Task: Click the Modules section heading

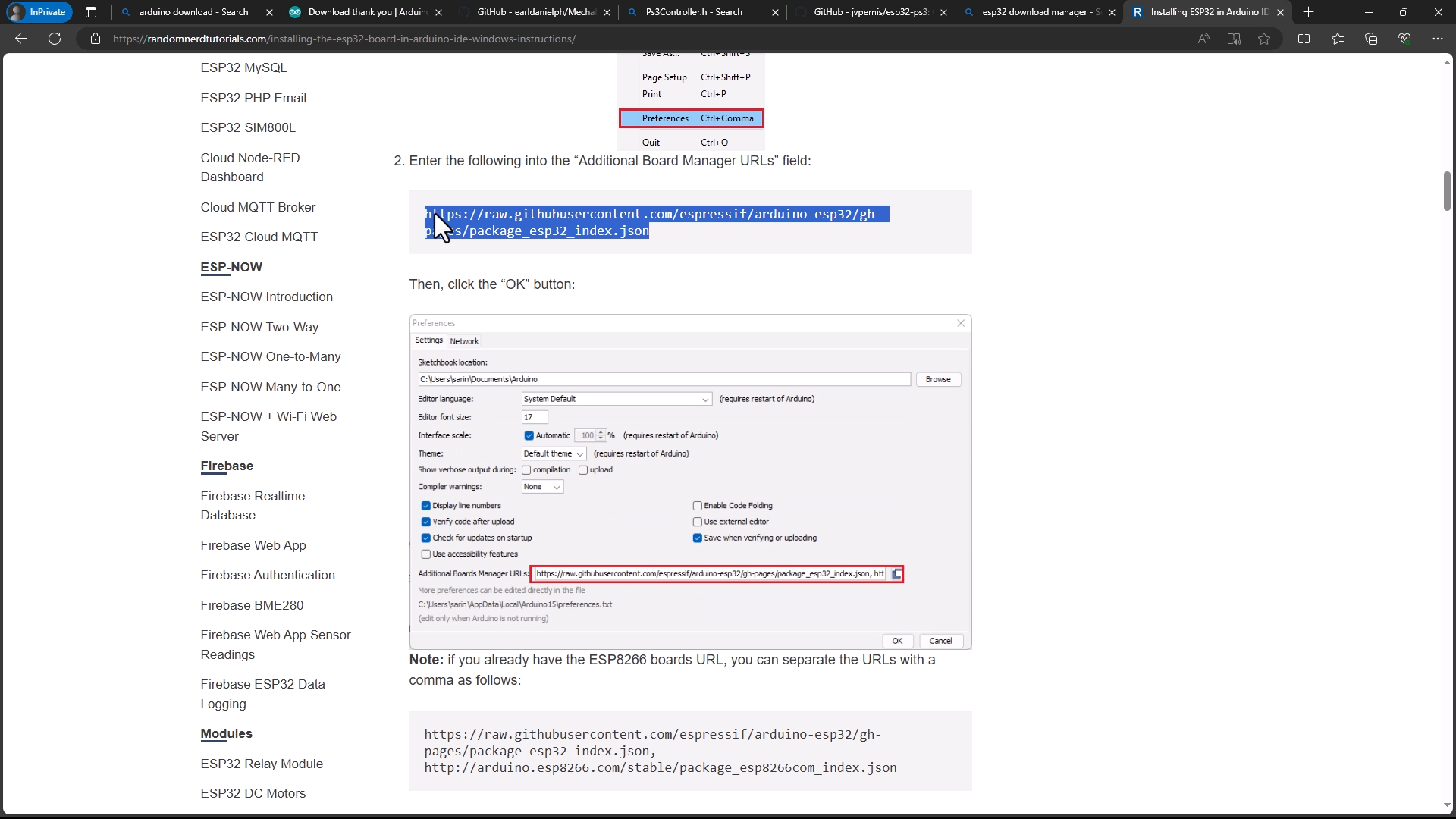Action: (x=226, y=733)
